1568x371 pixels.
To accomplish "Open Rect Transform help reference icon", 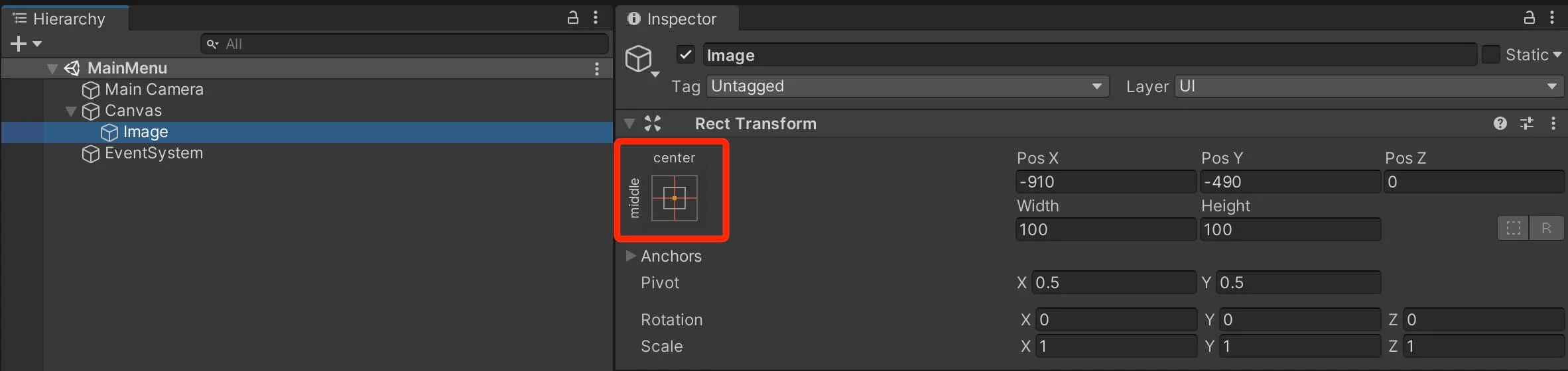I will (1500, 123).
